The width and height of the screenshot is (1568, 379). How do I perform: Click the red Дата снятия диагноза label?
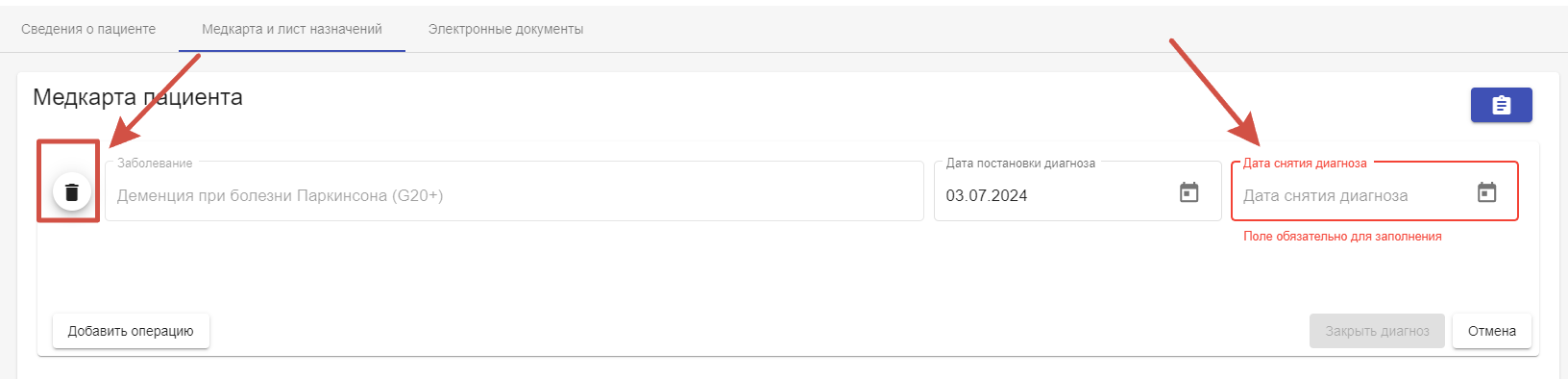[x=1305, y=164]
